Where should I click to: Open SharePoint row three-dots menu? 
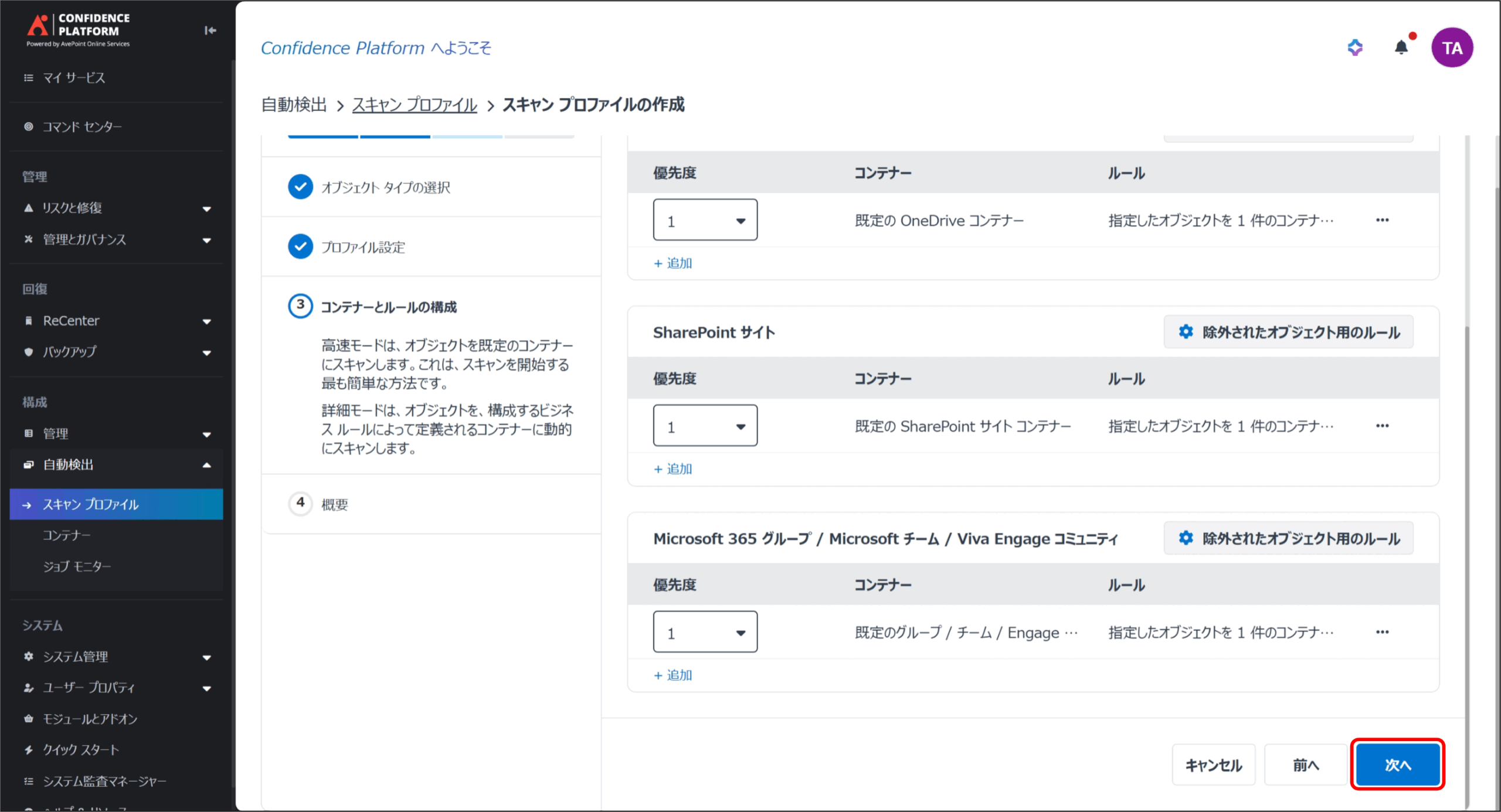click(x=1382, y=426)
